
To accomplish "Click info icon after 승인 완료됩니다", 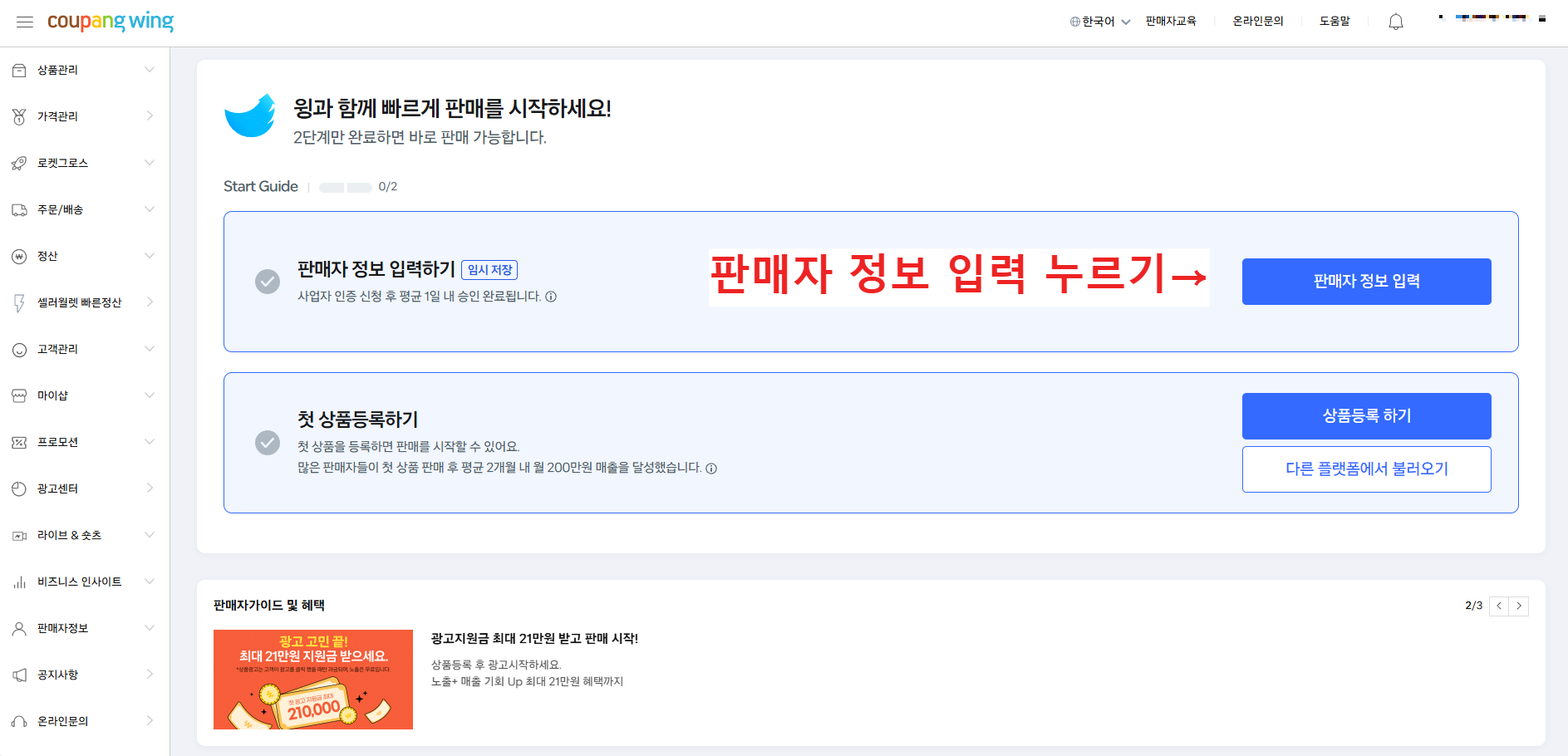I will [x=551, y=297].
